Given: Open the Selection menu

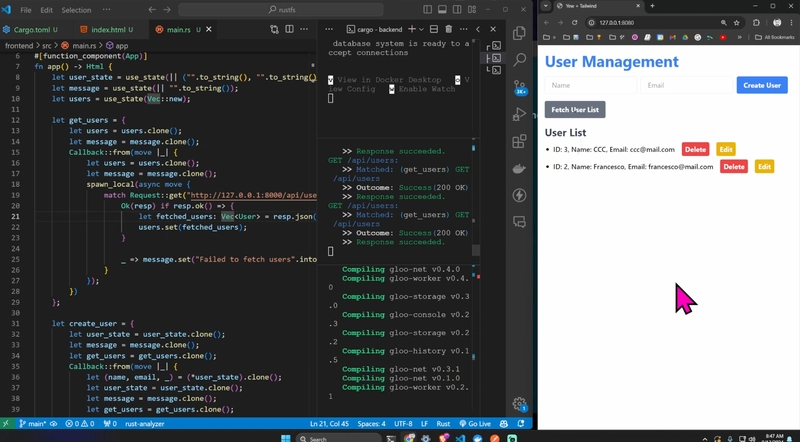Looking at the screenshot, I should point(76,10).
